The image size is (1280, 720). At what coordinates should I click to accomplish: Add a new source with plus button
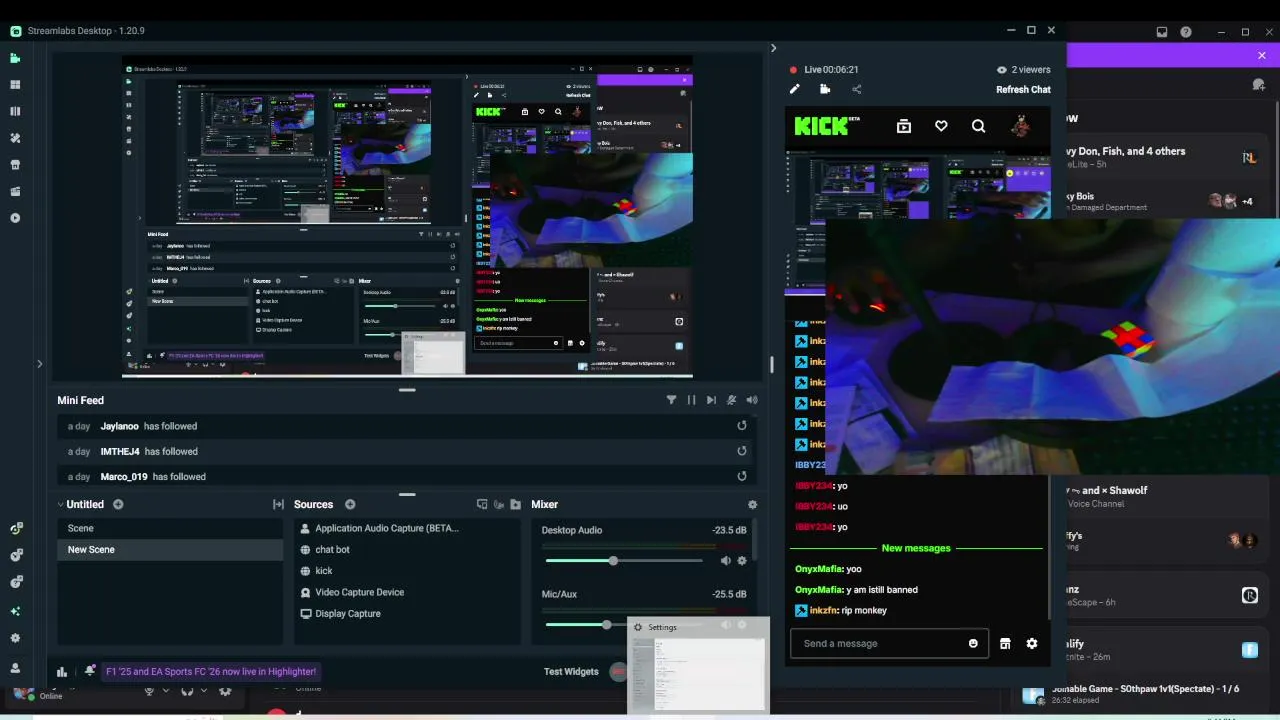tap(350, 505)
